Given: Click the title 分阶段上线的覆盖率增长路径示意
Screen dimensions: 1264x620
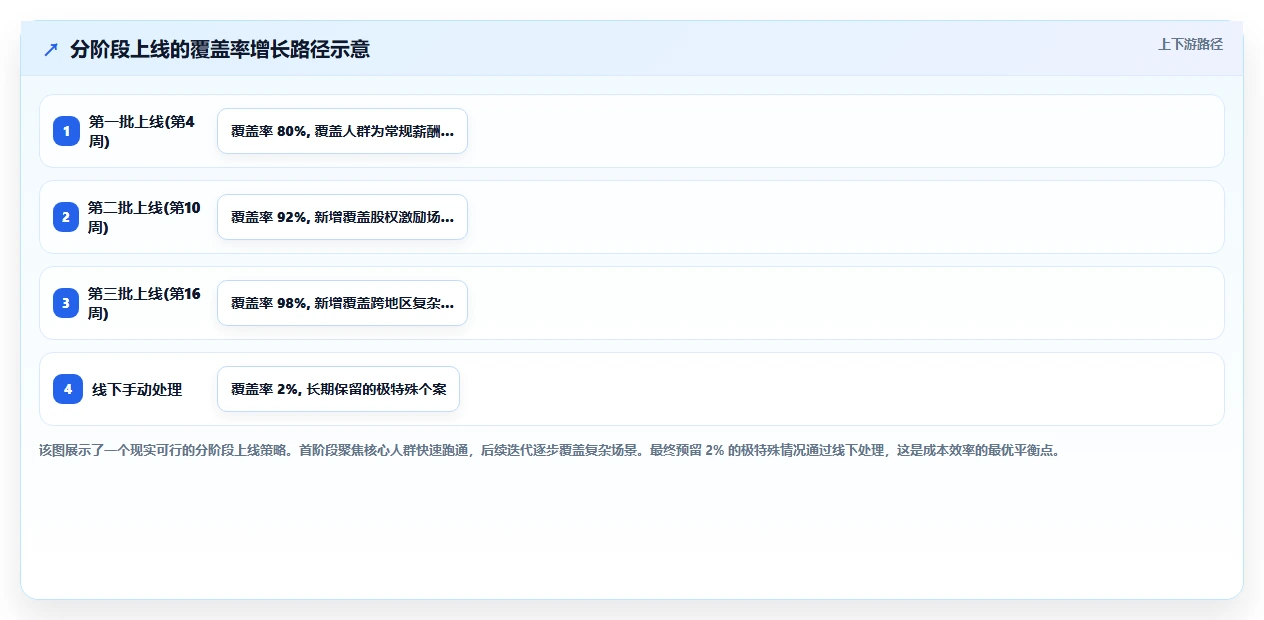Looking at the screenshot, I should coord(220,49).
